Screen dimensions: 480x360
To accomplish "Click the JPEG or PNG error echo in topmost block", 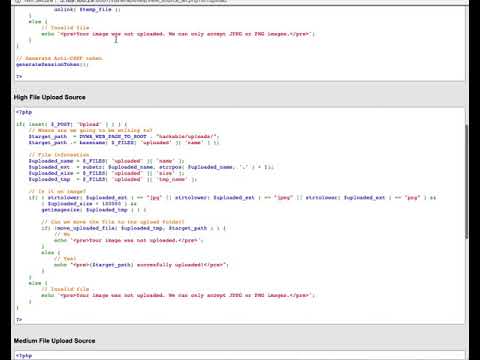I will coord(178,34).
